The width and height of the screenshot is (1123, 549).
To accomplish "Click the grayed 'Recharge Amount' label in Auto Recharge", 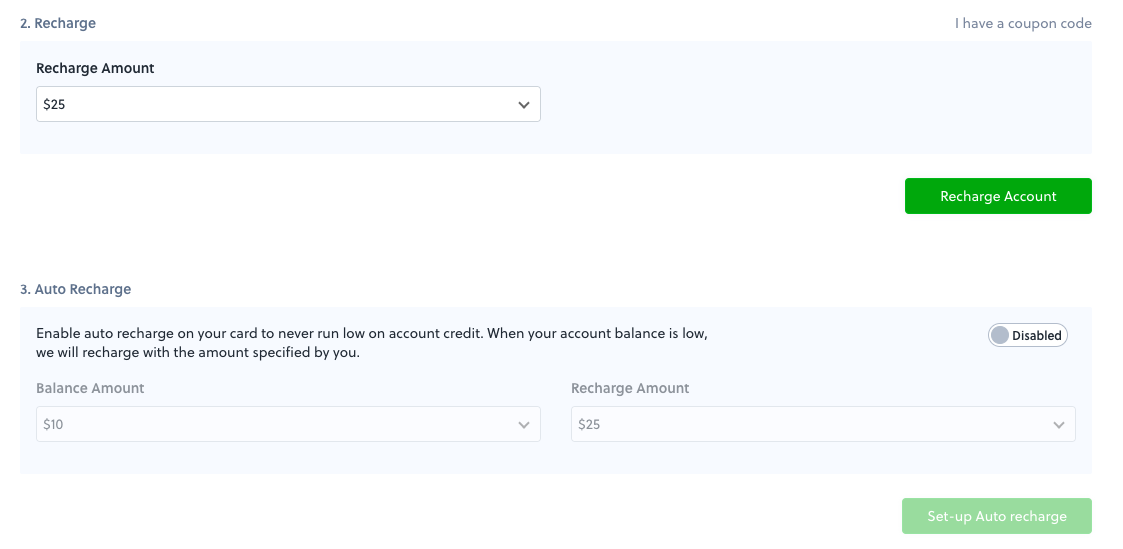I will point(630,389).
